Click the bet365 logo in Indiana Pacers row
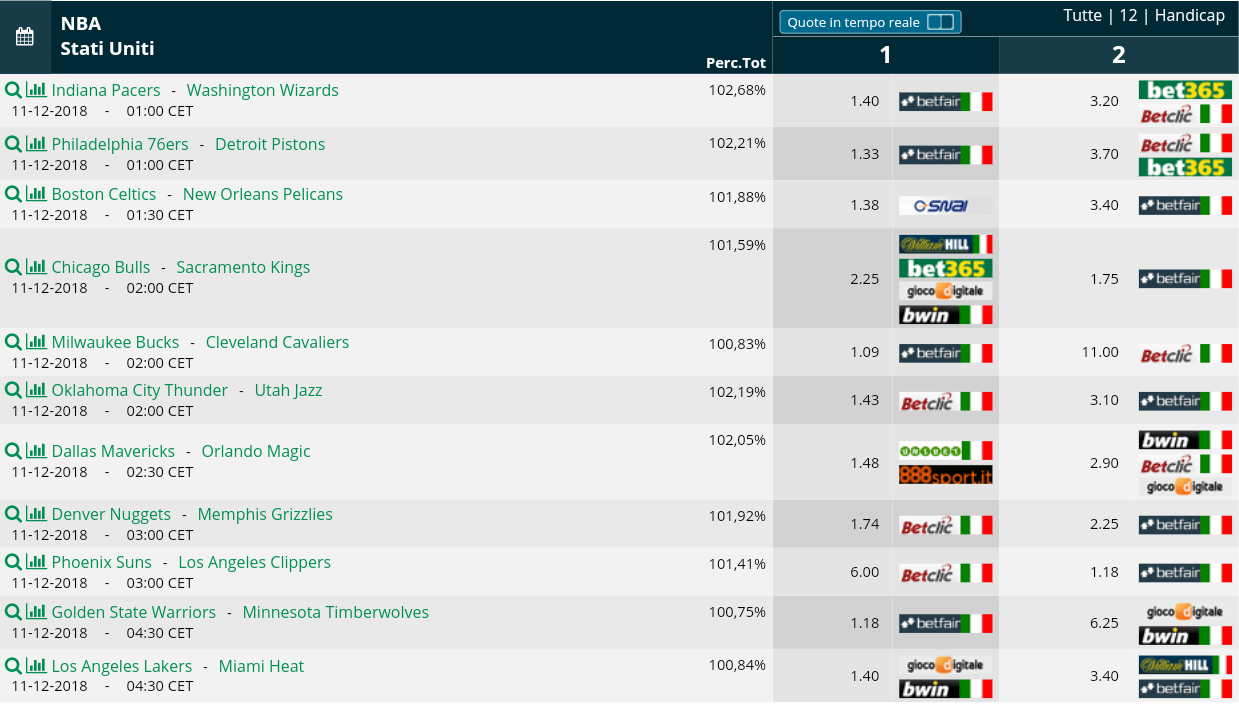1239x707 pixels. [1185, 90]
